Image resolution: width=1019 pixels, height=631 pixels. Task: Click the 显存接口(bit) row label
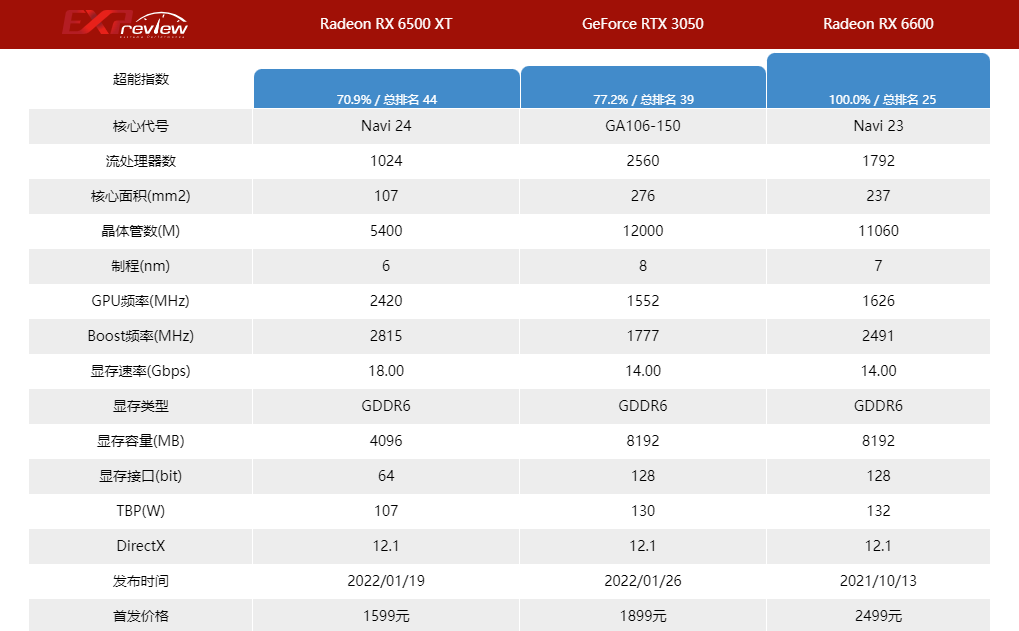(x=140, y=477)
